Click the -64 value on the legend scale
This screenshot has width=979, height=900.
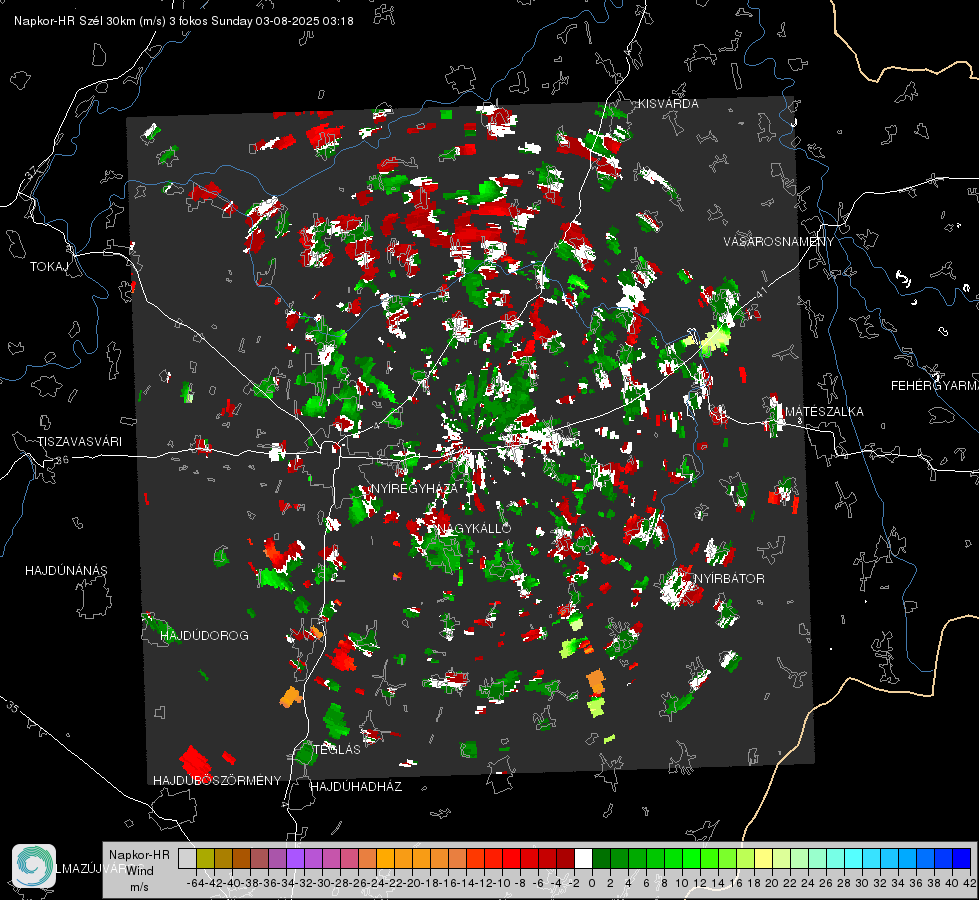click(196, 883)
